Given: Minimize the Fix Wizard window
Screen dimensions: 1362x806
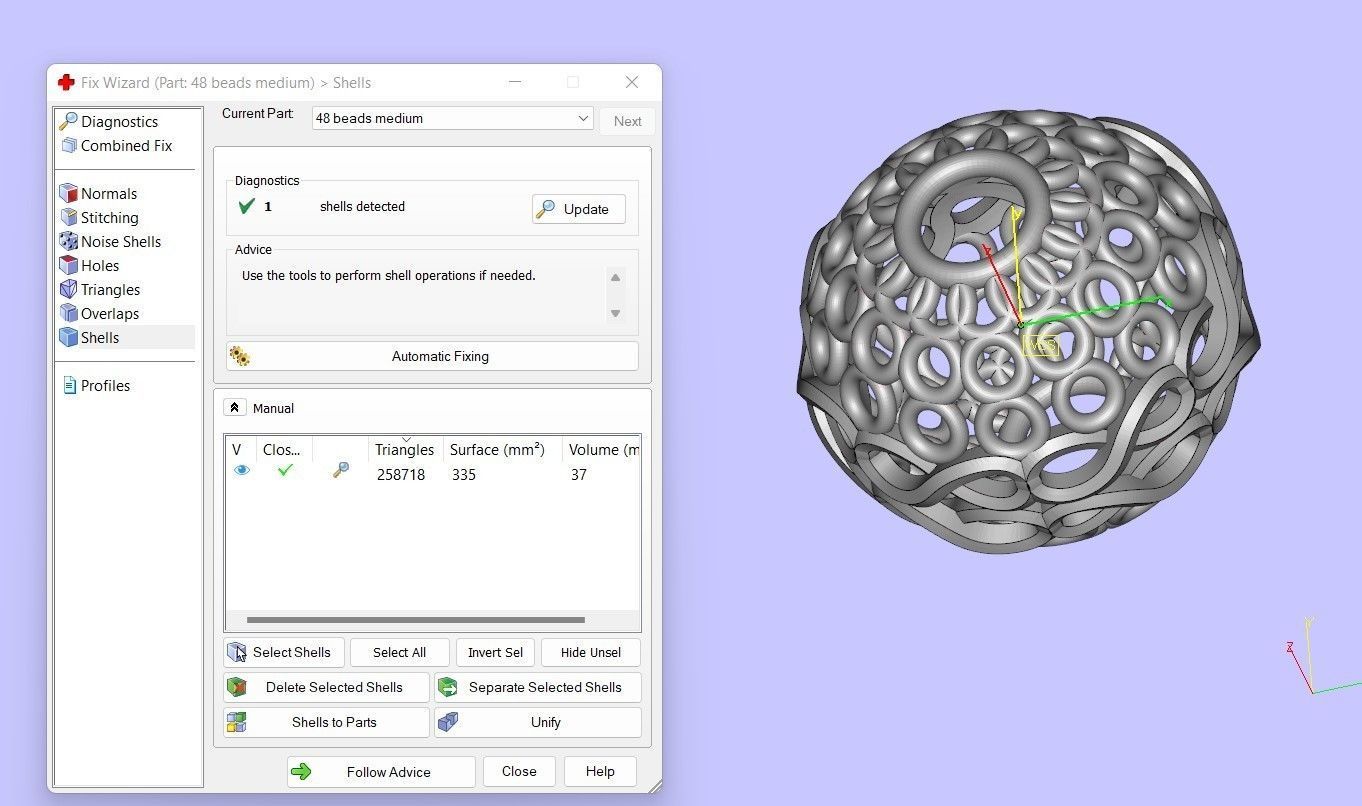Looking at the screenshot, I should tap(514, 82).
